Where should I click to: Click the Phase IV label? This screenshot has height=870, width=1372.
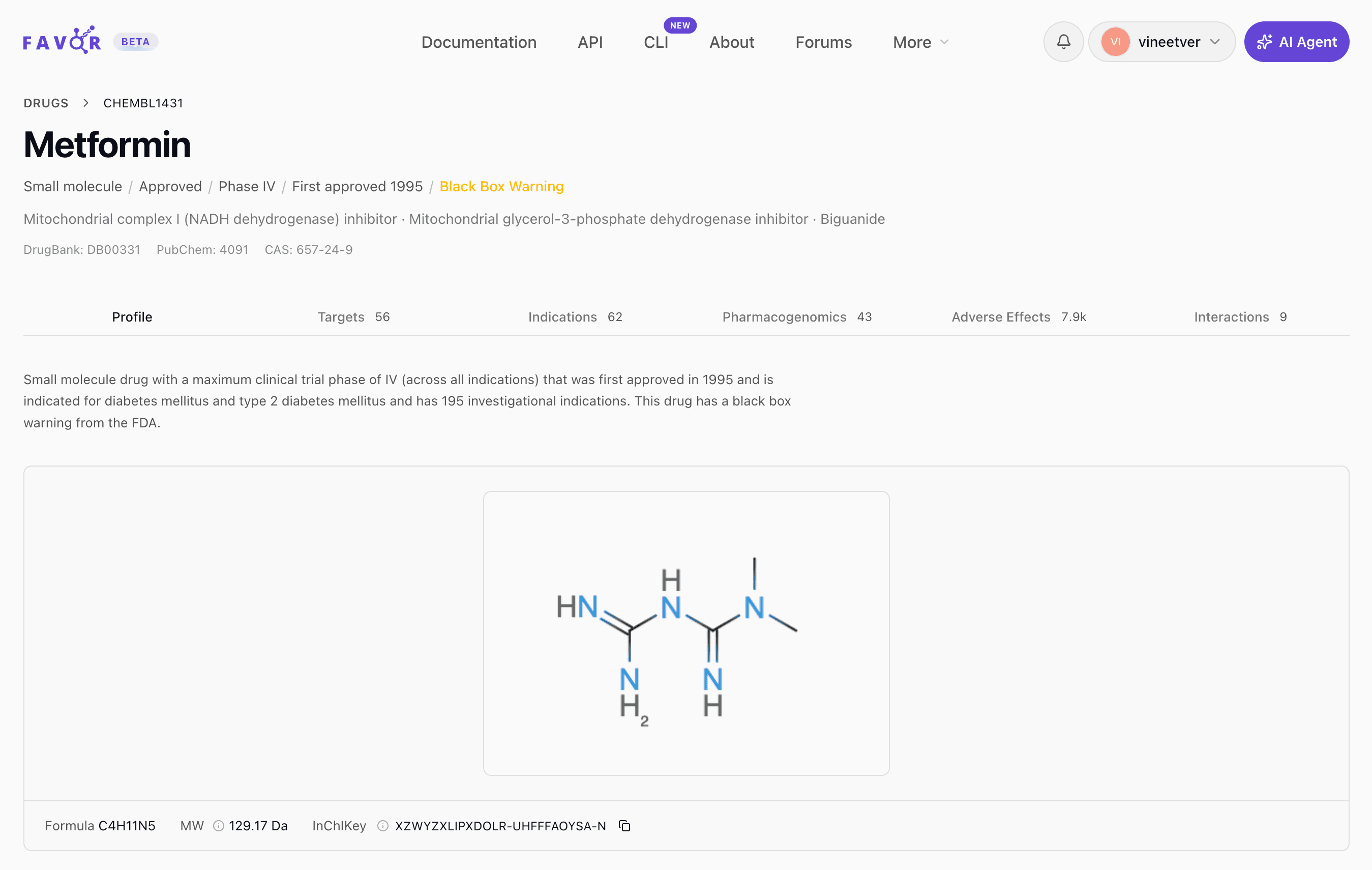pyautogui.click(x=247, y=186)
